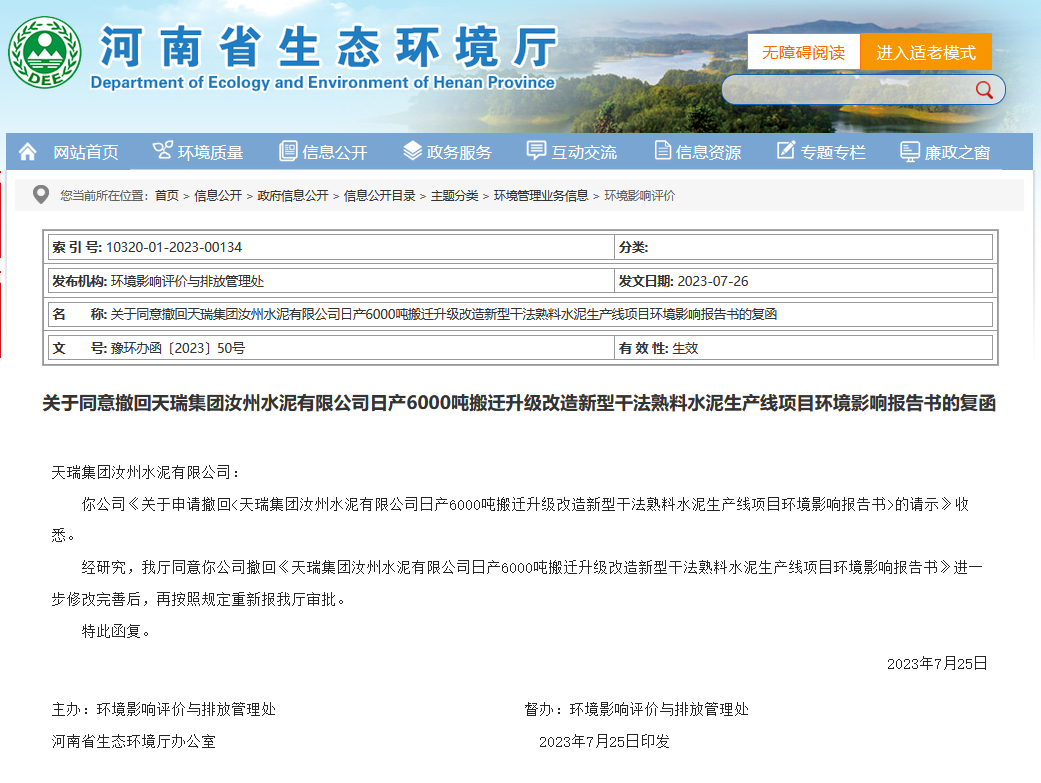Viewport: 1041px width, 783px height.
Task: Click the 河南省生态环境厅 site title
Action: [329, 46]
